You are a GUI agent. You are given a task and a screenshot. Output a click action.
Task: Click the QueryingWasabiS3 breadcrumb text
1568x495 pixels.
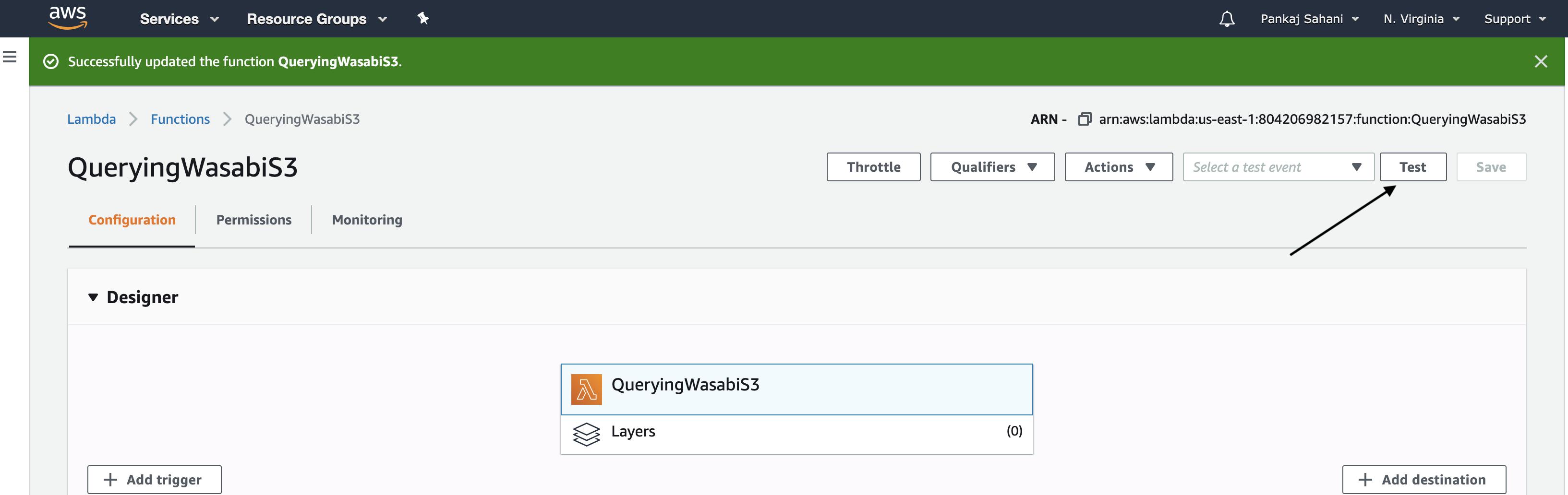302,119
